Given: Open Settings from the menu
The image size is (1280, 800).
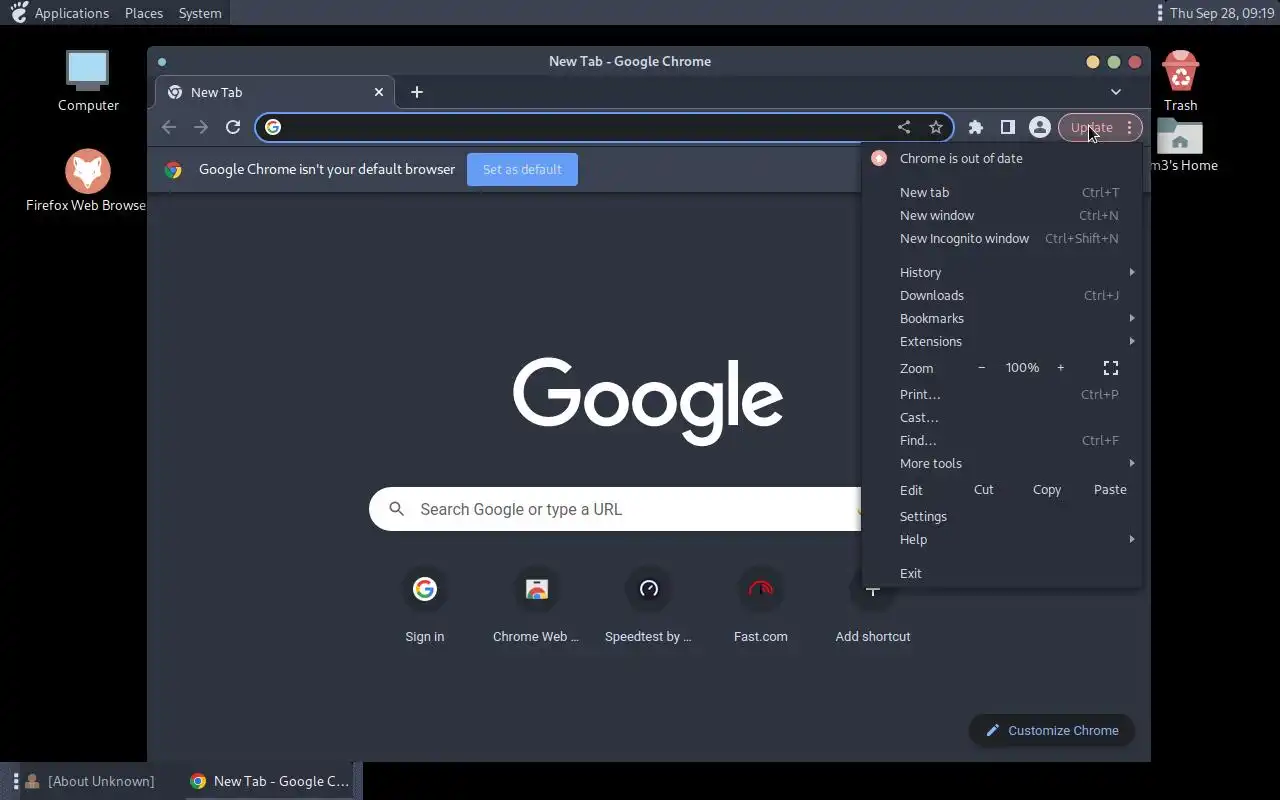Looking at the screenshot, I should click(x=1001, y=516).
